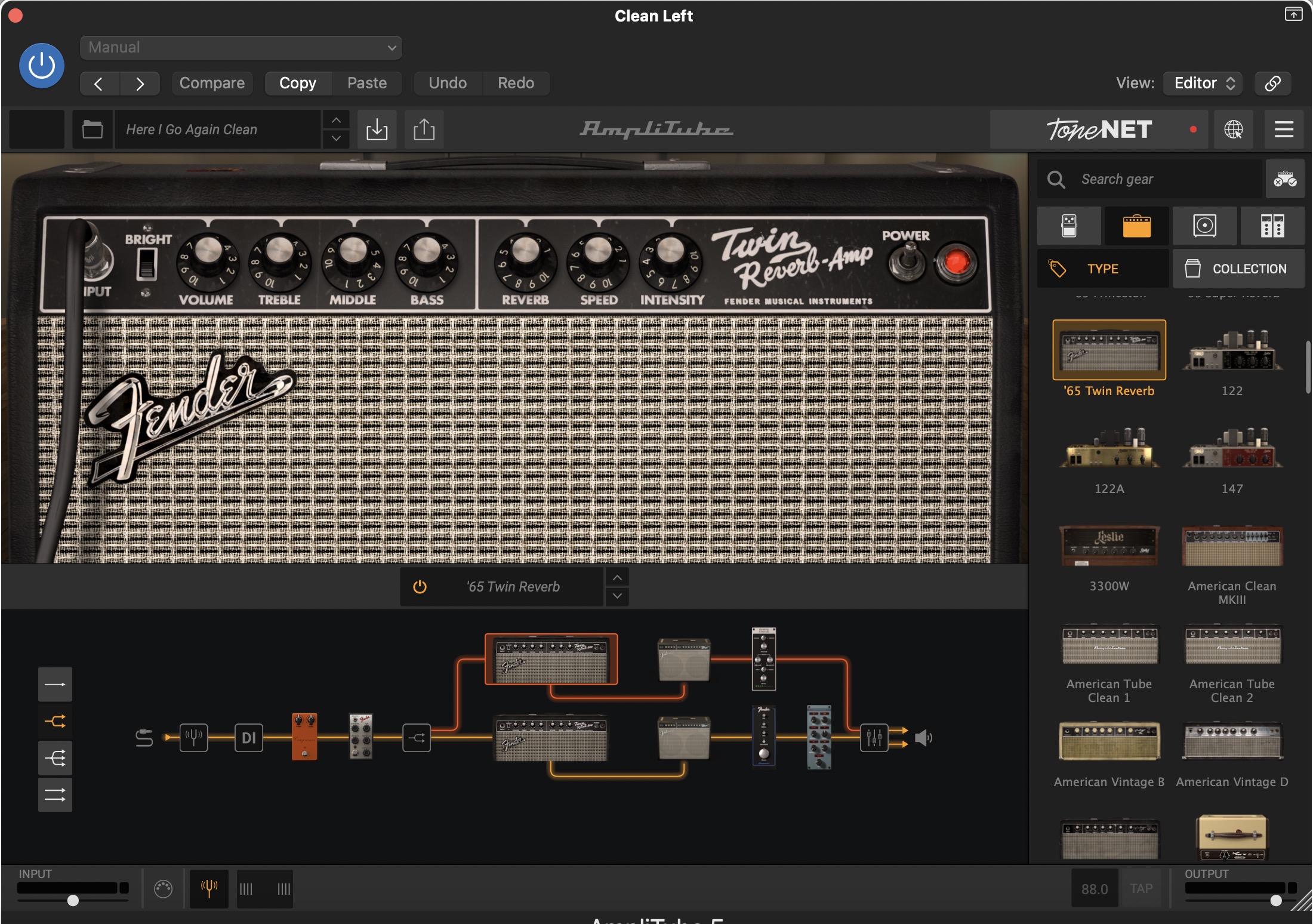Open the mixer block in chain
The image size is (1313, 924).
[874, 738]
